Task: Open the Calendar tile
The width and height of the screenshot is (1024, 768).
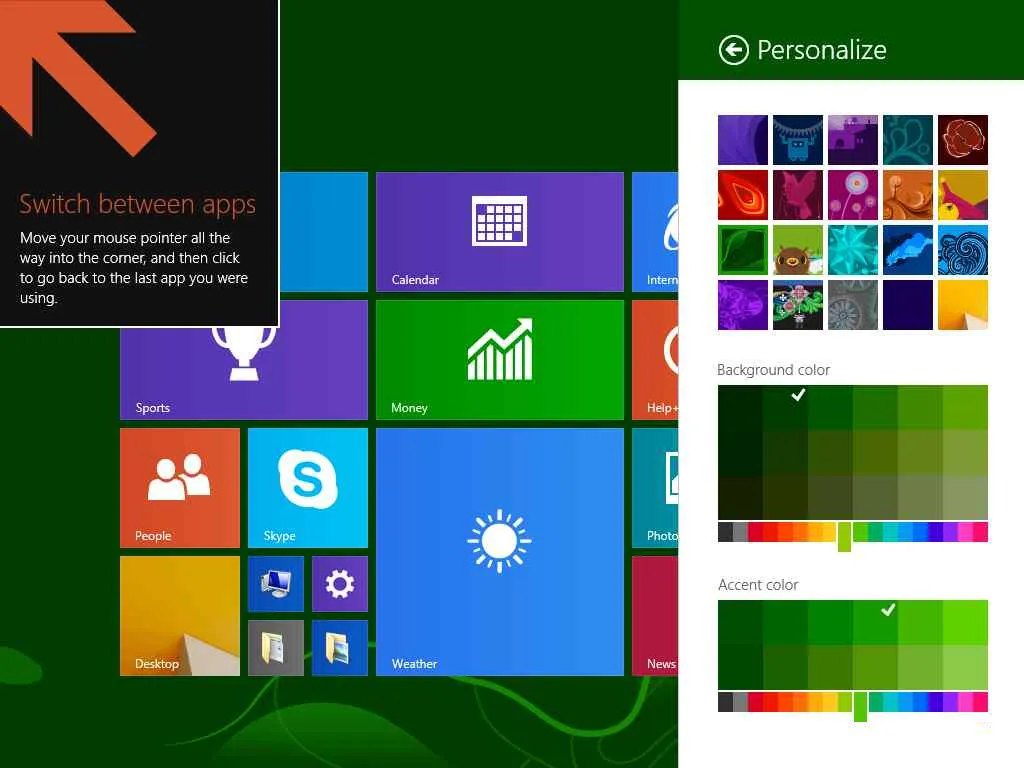Action: point(500,232)
